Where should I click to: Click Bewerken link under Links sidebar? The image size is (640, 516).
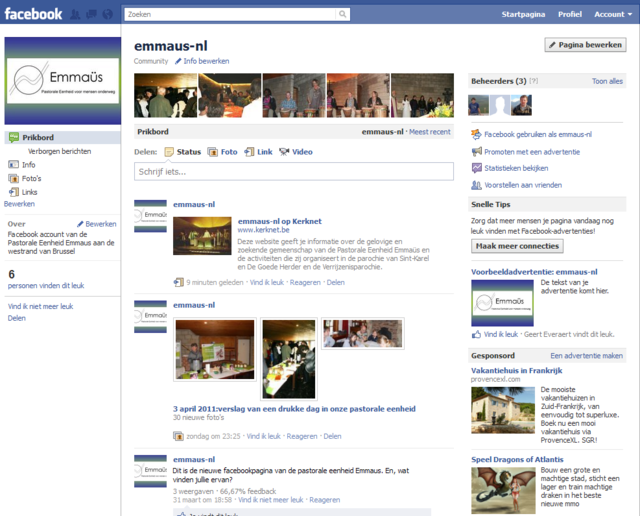point(19,204)
